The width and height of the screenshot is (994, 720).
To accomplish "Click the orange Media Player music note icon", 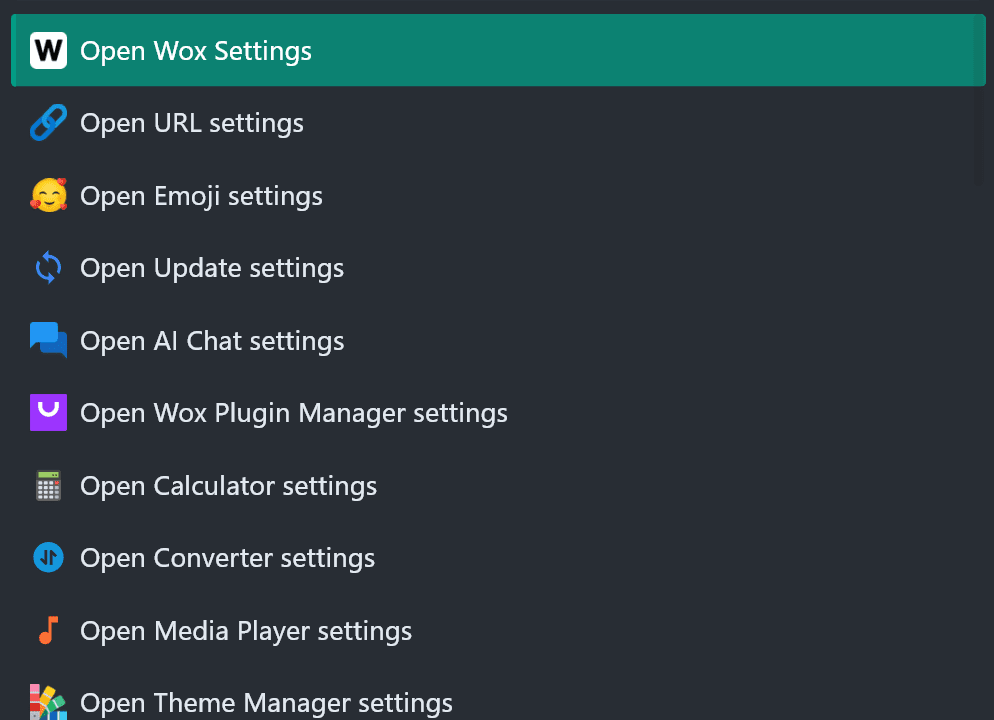I will (48, 630).
